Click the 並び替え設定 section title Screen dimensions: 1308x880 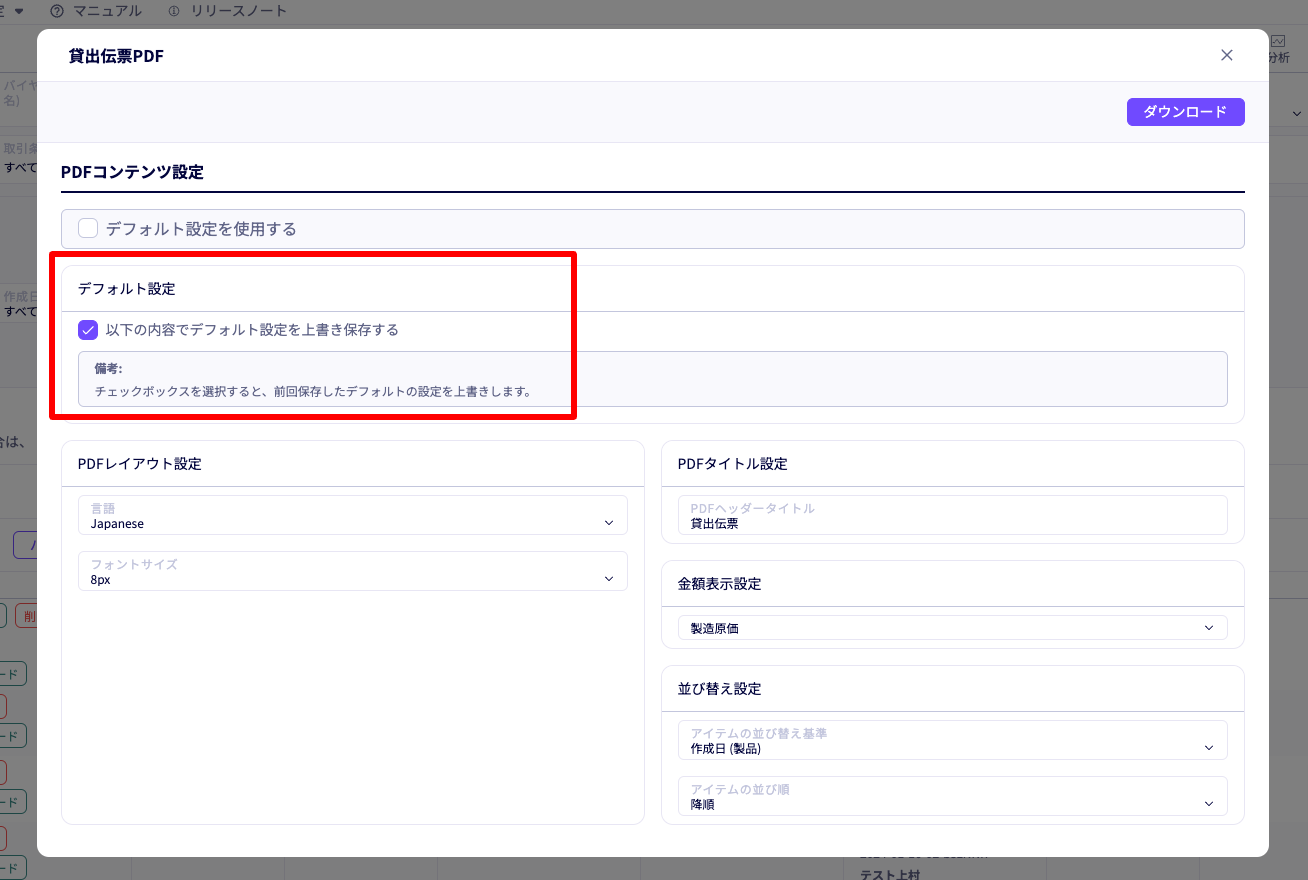point(720,689)
